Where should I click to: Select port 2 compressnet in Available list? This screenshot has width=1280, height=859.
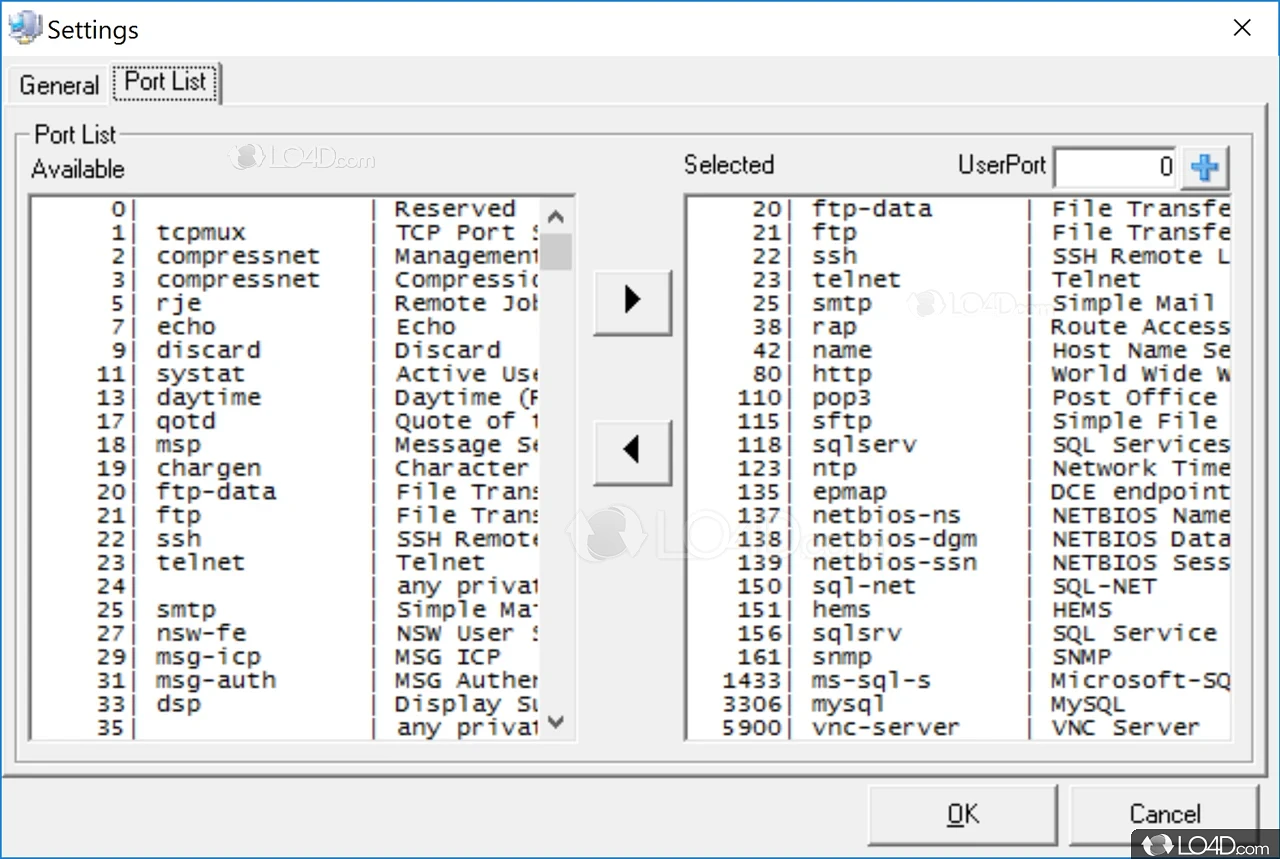286,256
